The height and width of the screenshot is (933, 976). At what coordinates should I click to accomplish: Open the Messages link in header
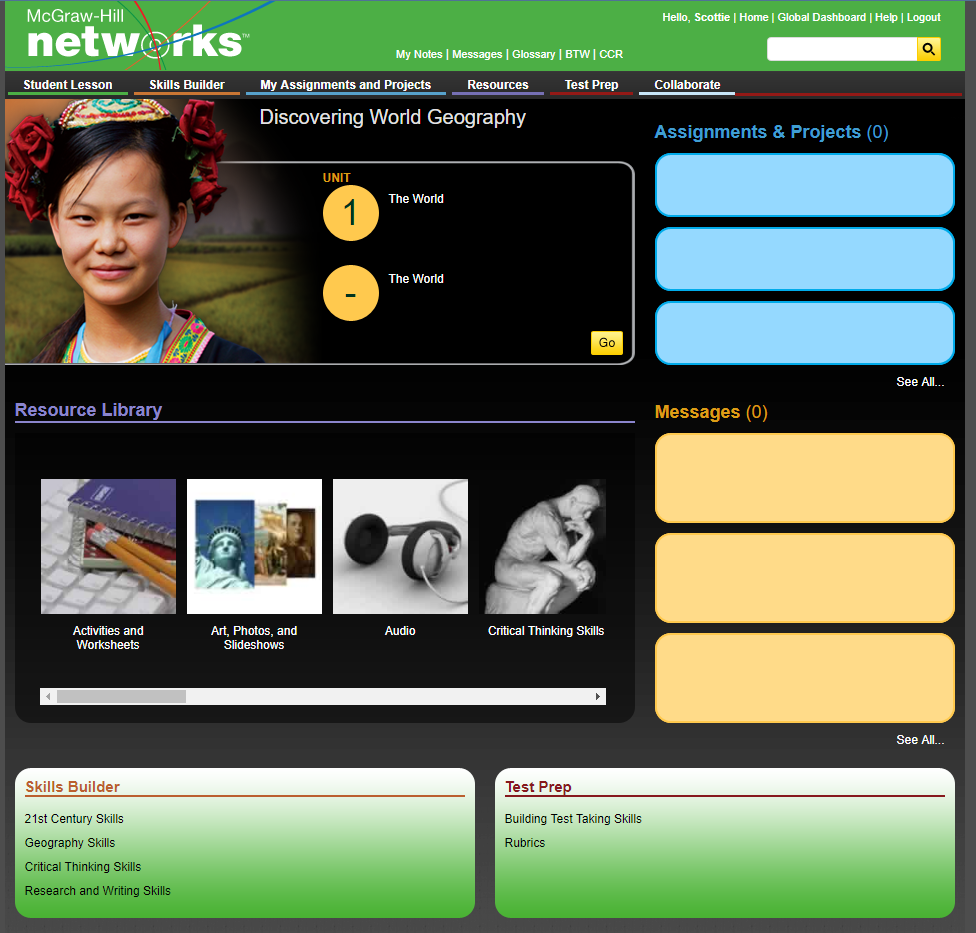(x=477, y=54)
